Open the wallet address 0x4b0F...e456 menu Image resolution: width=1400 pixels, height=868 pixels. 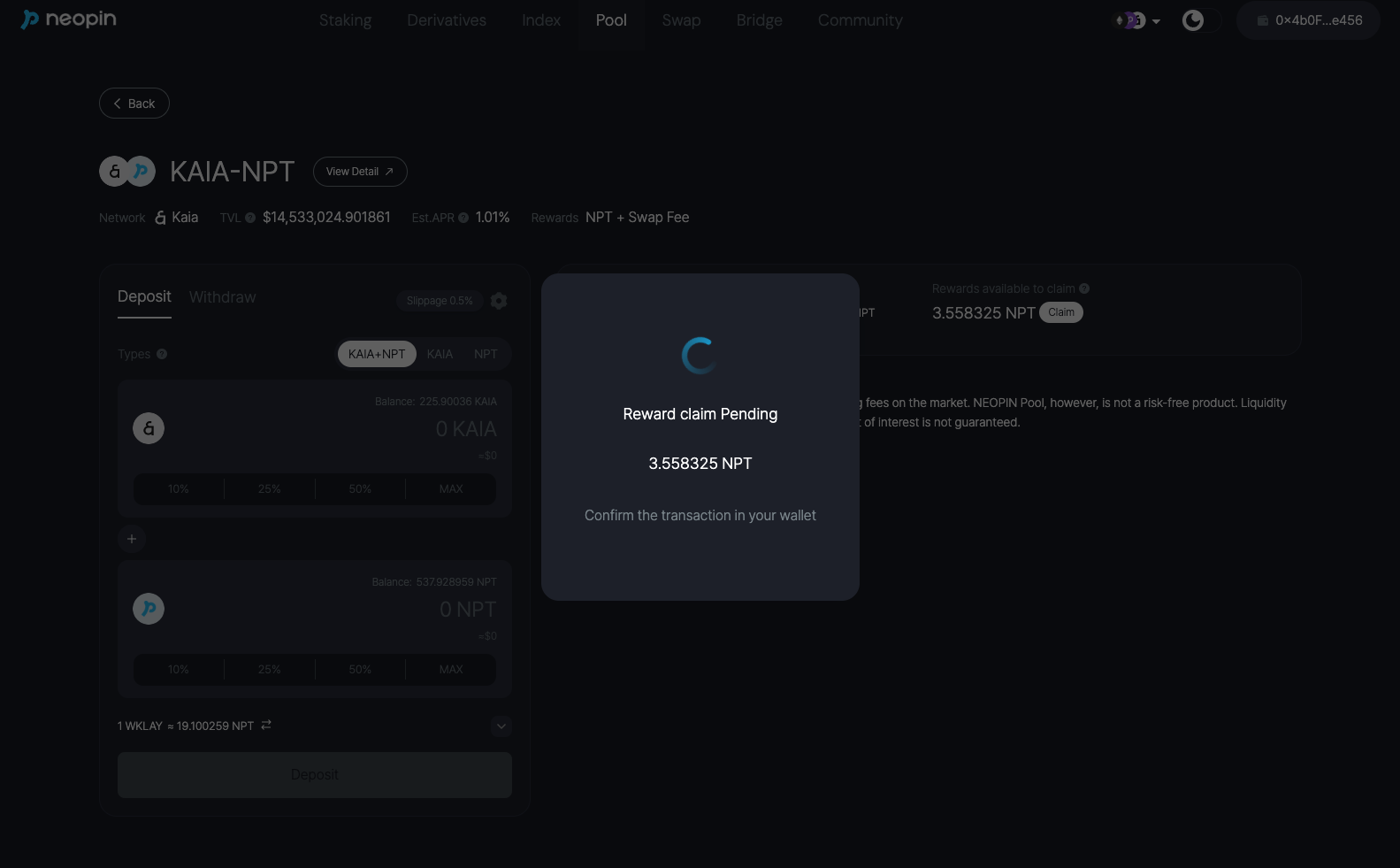tap(1309, 20)
